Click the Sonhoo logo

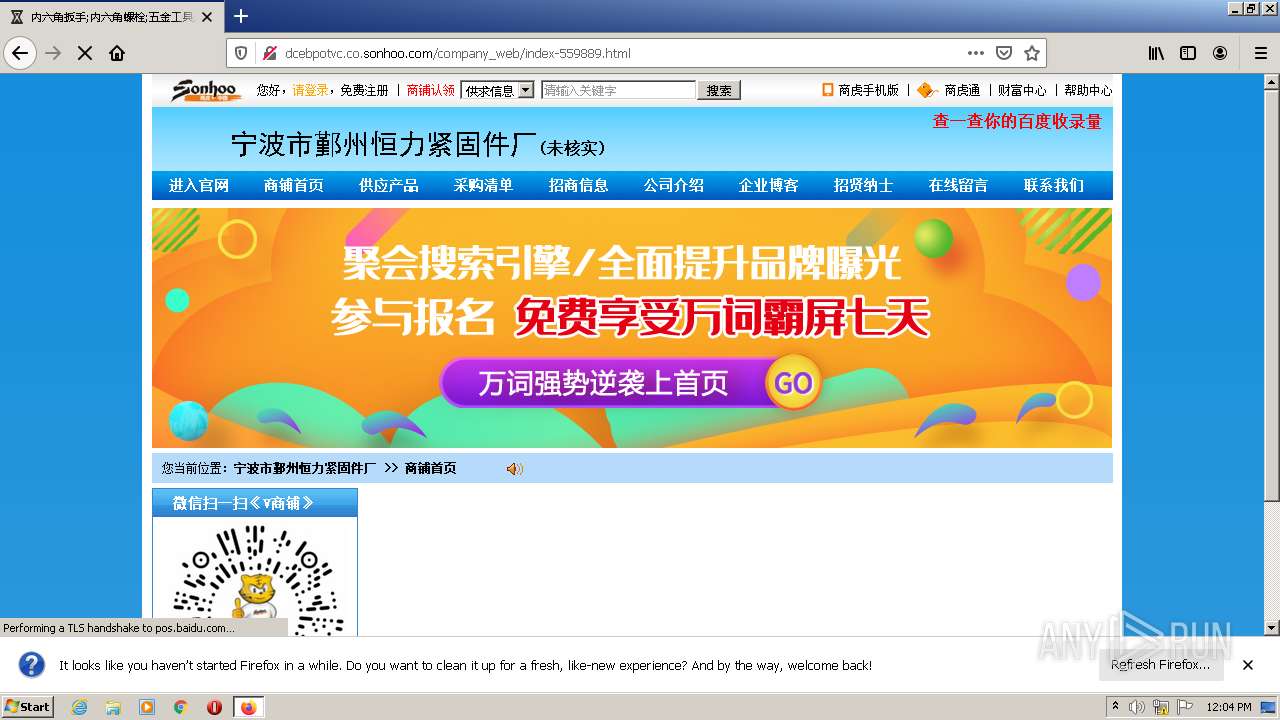pos(206,90)
